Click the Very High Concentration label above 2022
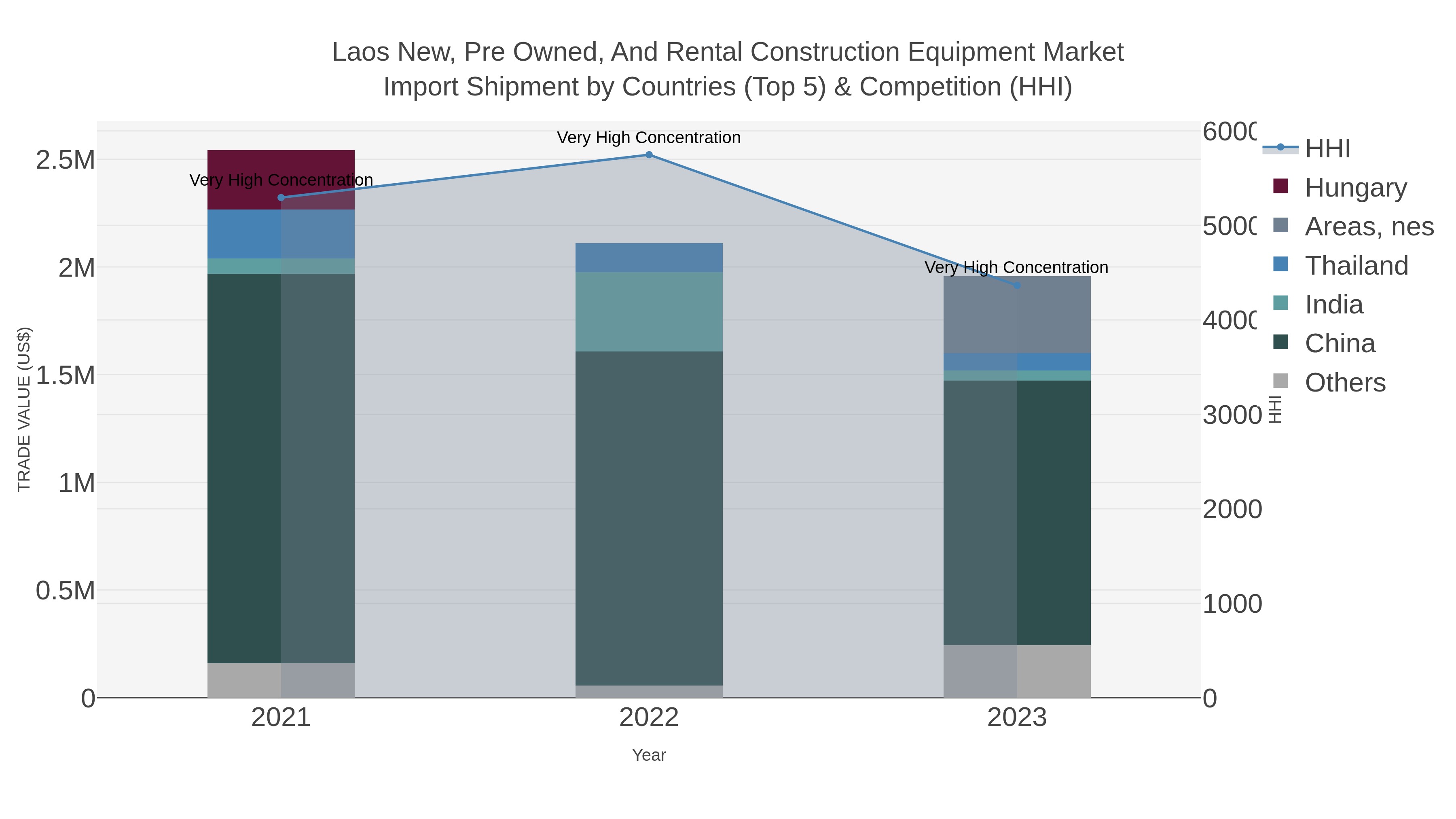 click(x=649, y=138)
